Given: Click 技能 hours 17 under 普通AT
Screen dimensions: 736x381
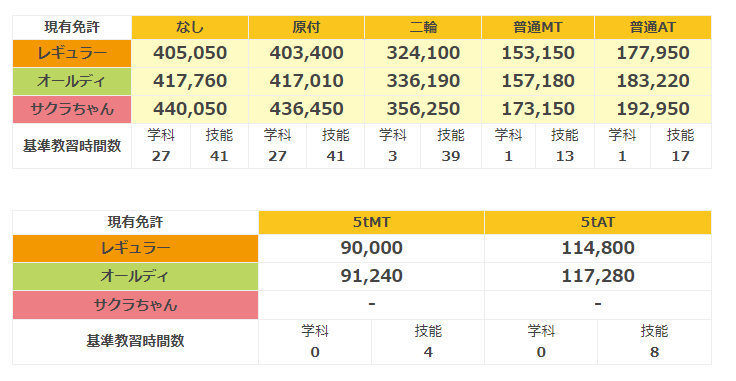Looking at the screenshot, I should [680, 156].
